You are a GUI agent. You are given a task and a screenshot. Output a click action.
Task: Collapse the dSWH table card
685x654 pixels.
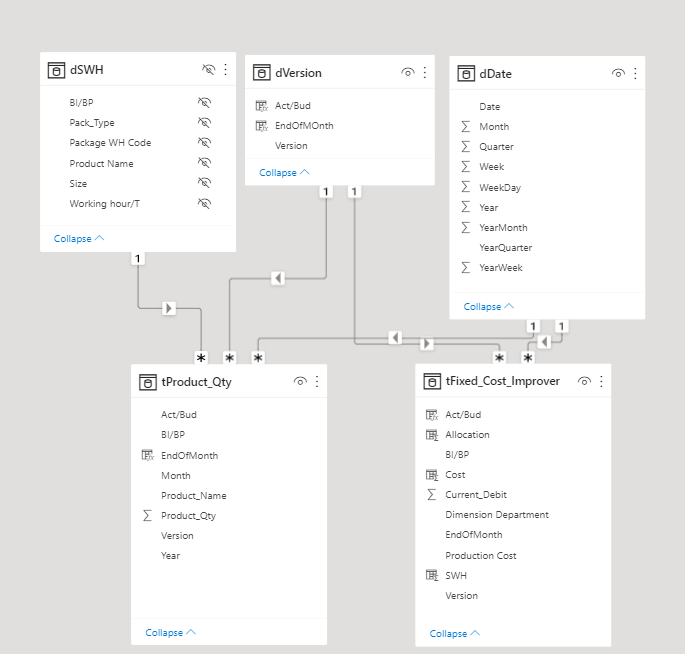point(79,239)
